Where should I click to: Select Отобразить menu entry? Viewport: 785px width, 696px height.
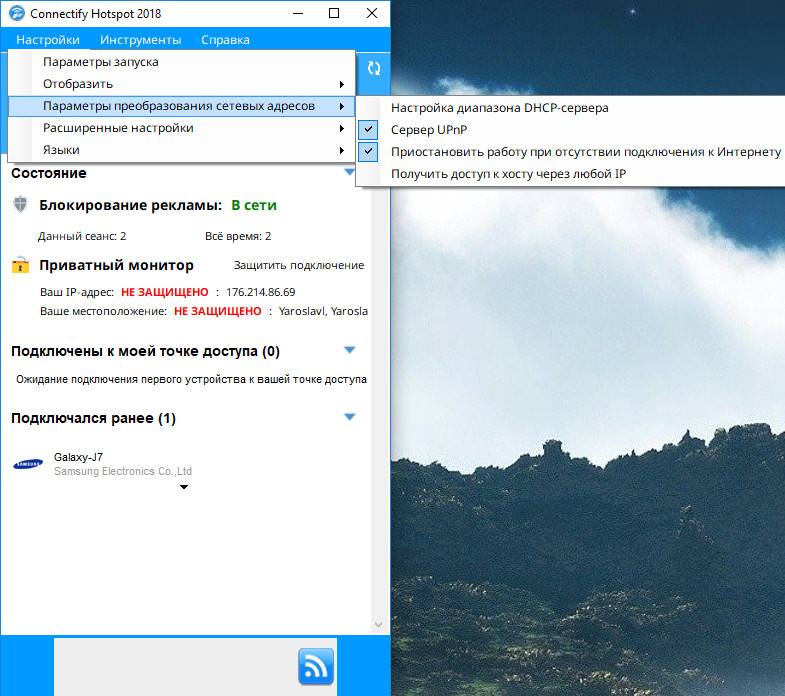point(181,84)
